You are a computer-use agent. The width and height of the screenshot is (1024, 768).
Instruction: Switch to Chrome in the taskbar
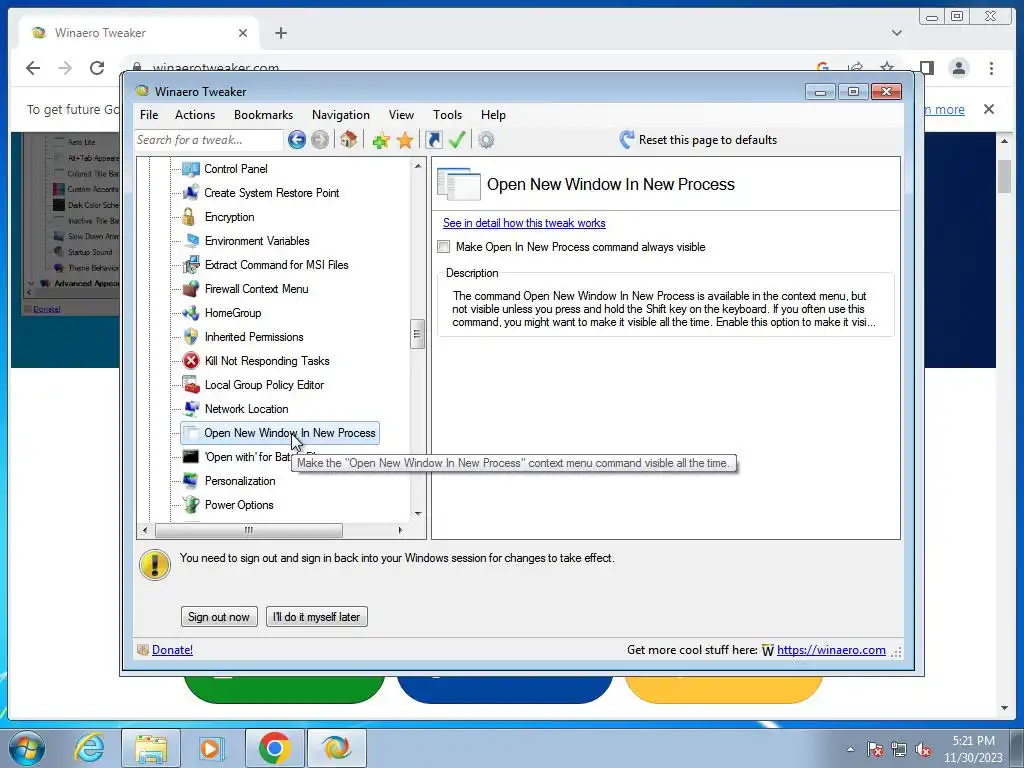pyautogui.click(x=274, y=748)
